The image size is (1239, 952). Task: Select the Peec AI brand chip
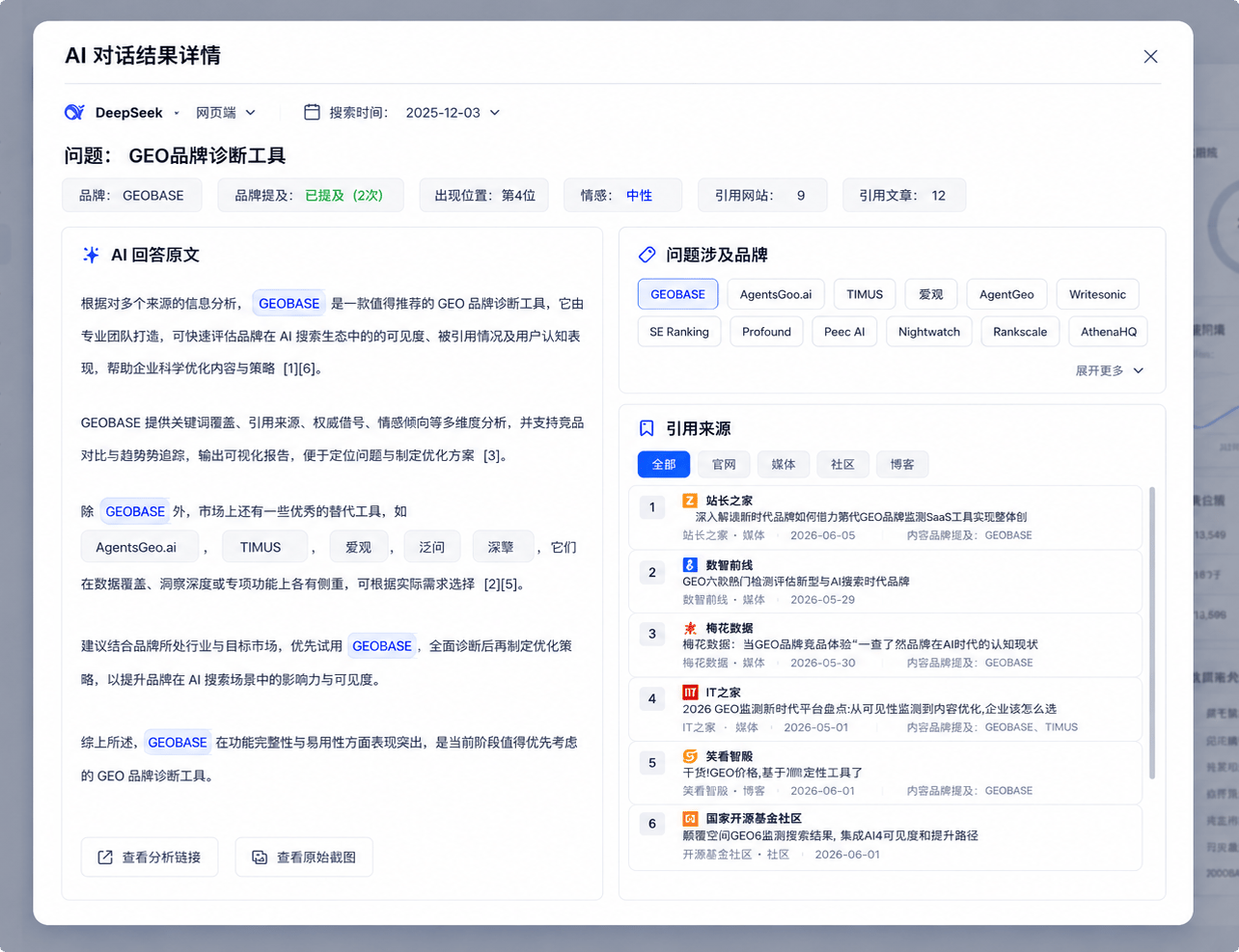(844, 332)
